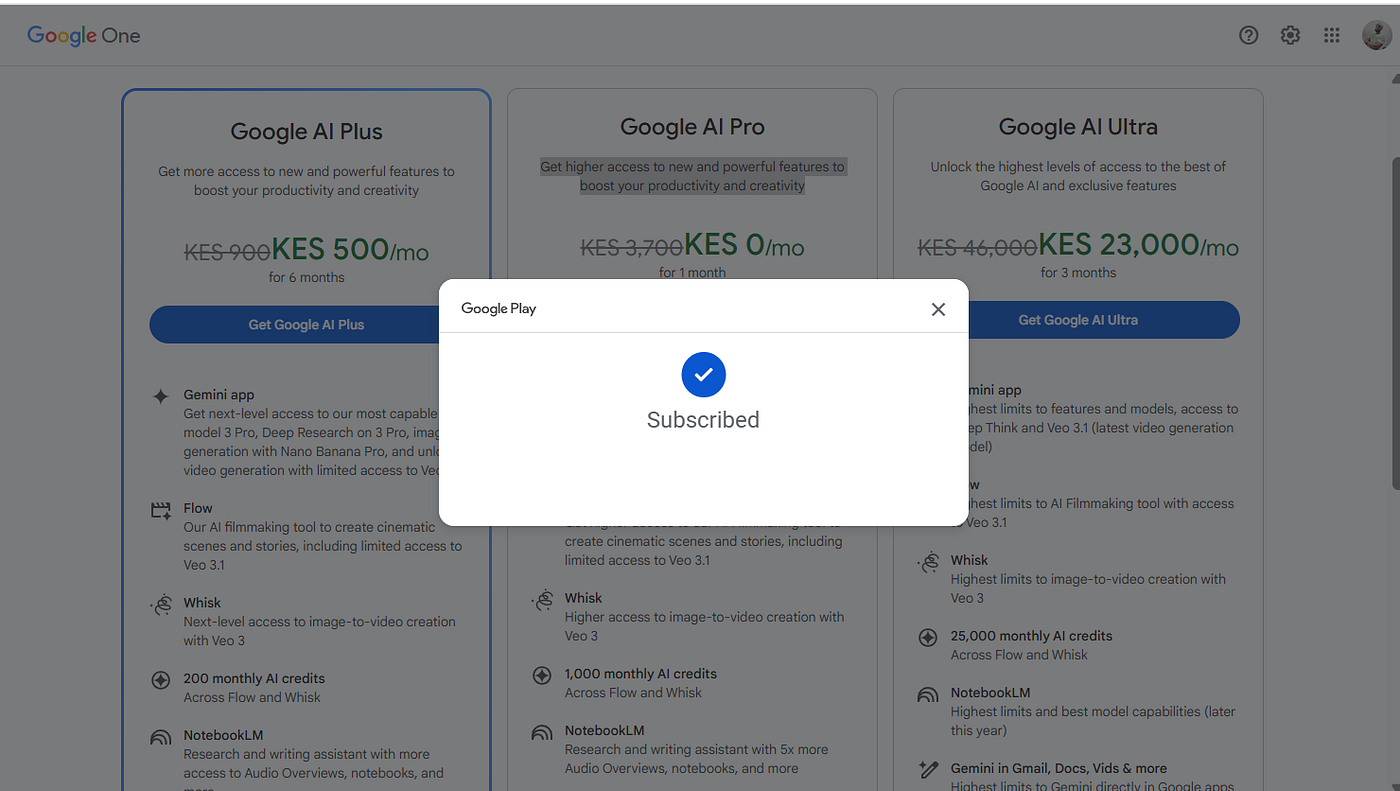The image size is (1400, 791).
Task: Close the Google Play subscribed dialog
Action: coord(937,309)
